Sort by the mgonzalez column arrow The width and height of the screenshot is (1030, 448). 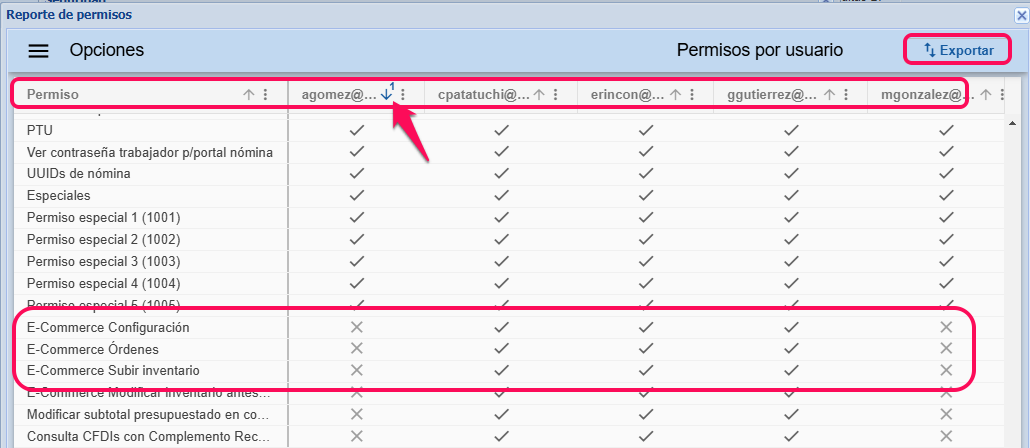coord(987,95)
